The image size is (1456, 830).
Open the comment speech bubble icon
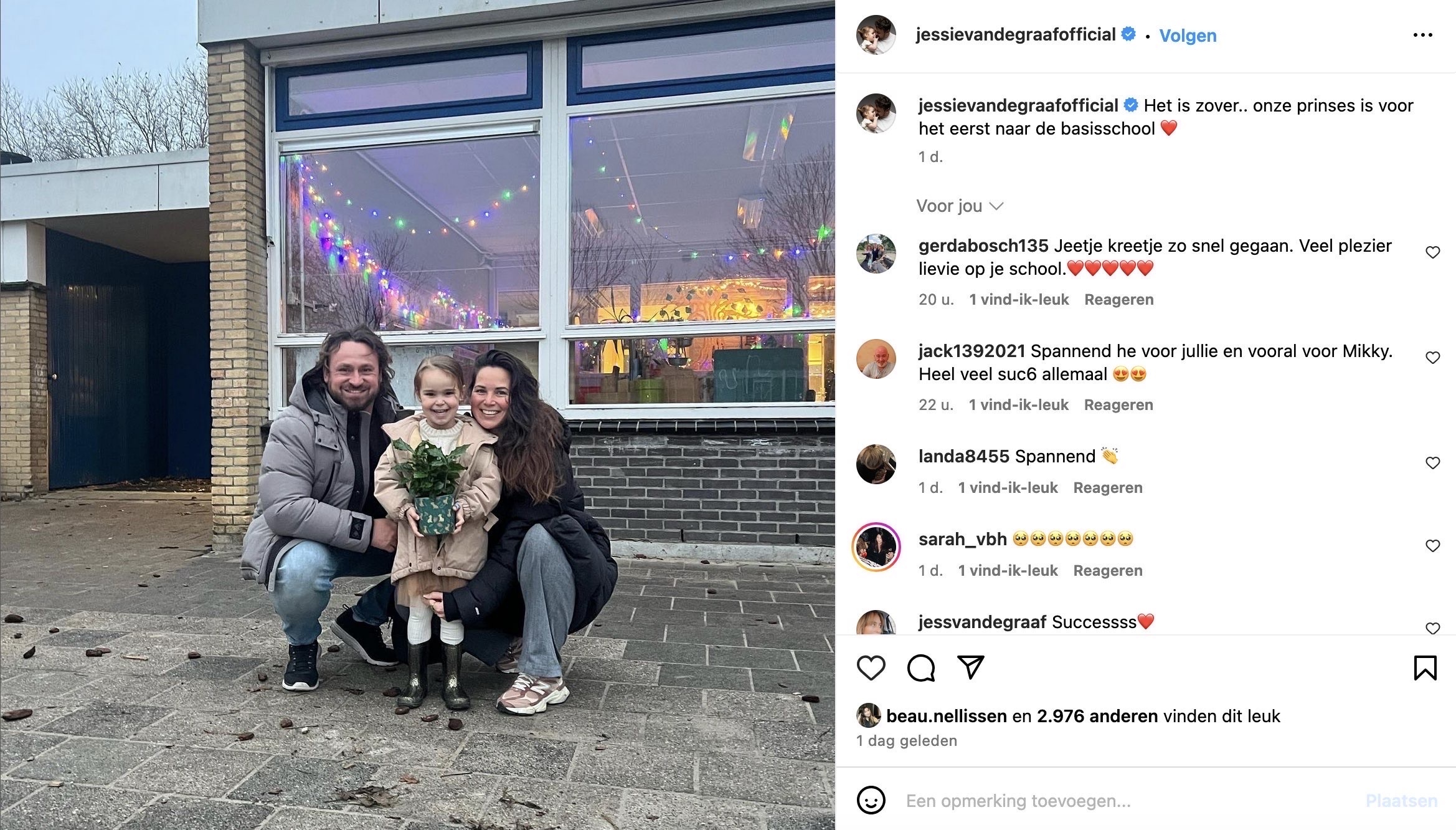click(920, 668)
